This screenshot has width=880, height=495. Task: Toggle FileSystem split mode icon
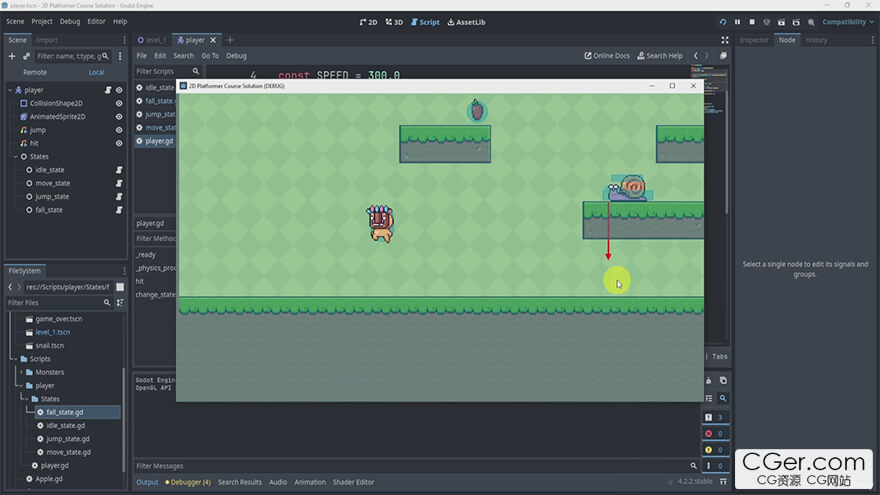tap(120, 287)
